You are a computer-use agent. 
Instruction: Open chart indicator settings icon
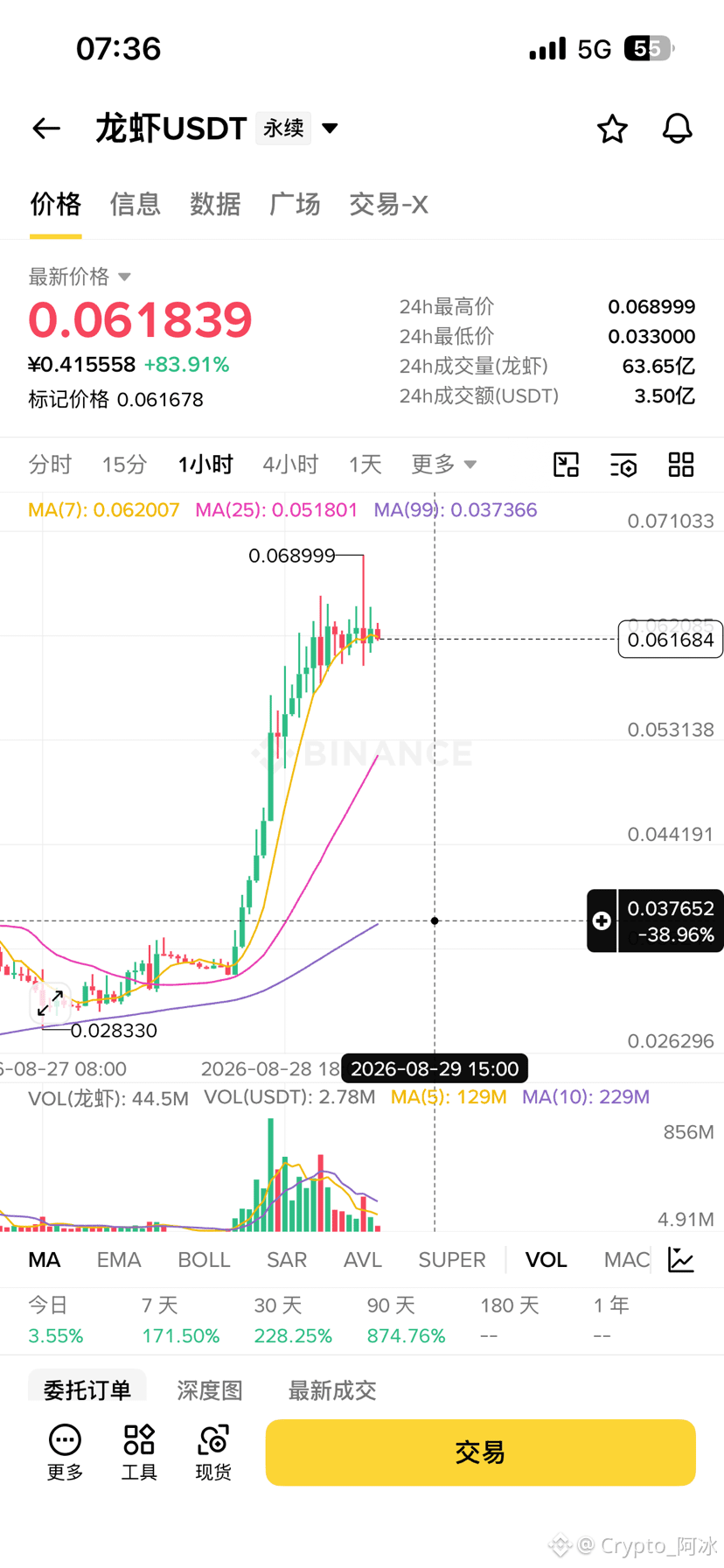(623, 465)
